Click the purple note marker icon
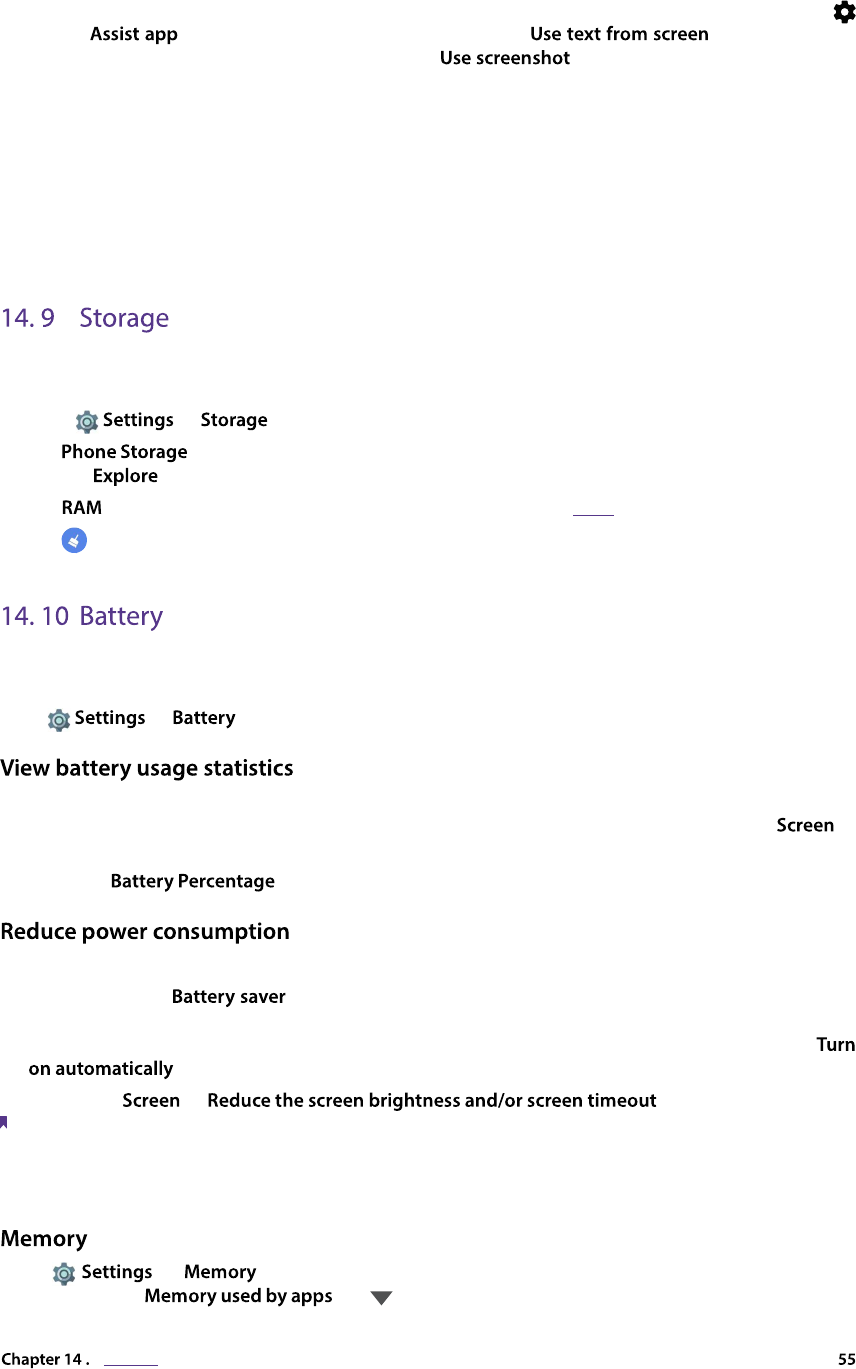 click(4, 1123)
